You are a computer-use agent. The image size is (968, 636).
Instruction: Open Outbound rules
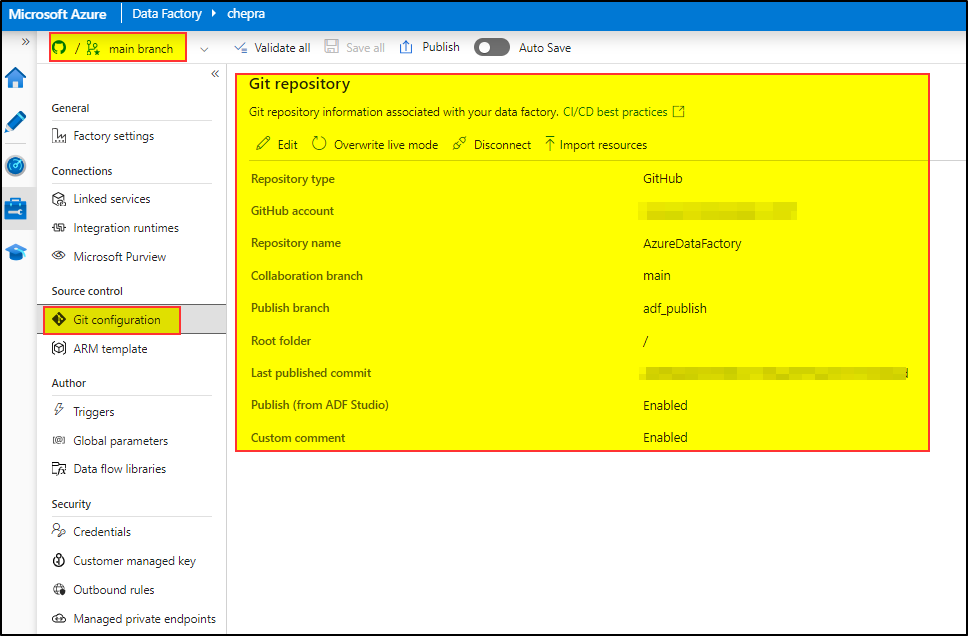114,590
